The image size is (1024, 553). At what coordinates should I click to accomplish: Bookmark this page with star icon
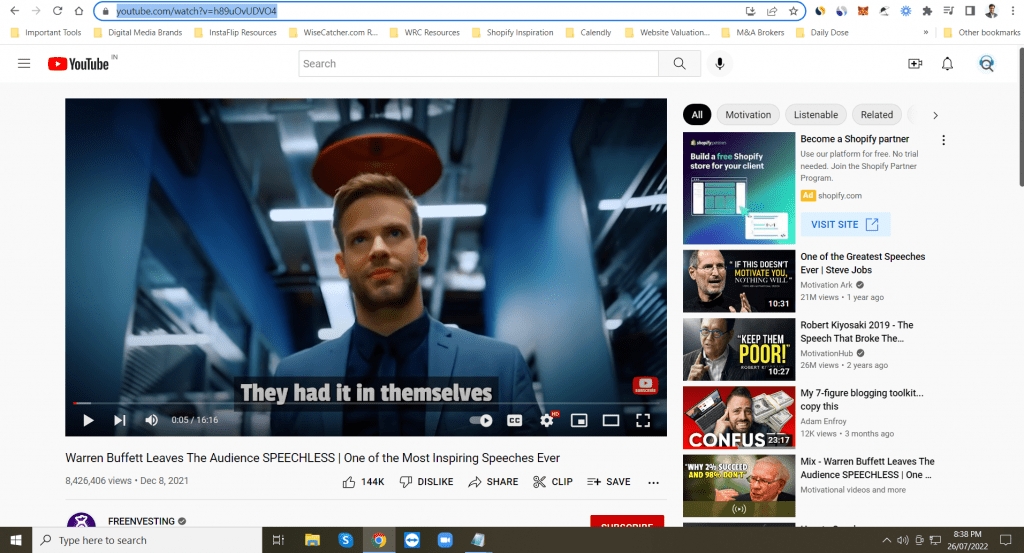793,11
